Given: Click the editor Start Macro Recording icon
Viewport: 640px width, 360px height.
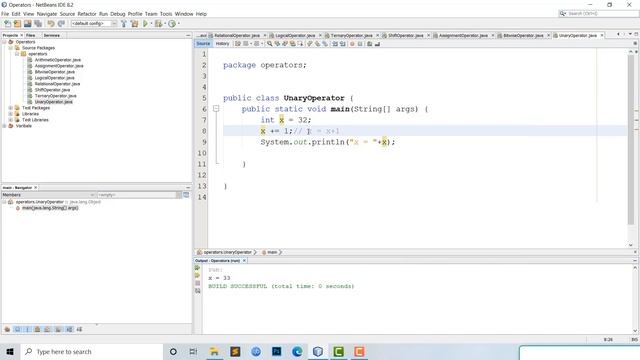Looking at the screenshot, I should [352, 44].
